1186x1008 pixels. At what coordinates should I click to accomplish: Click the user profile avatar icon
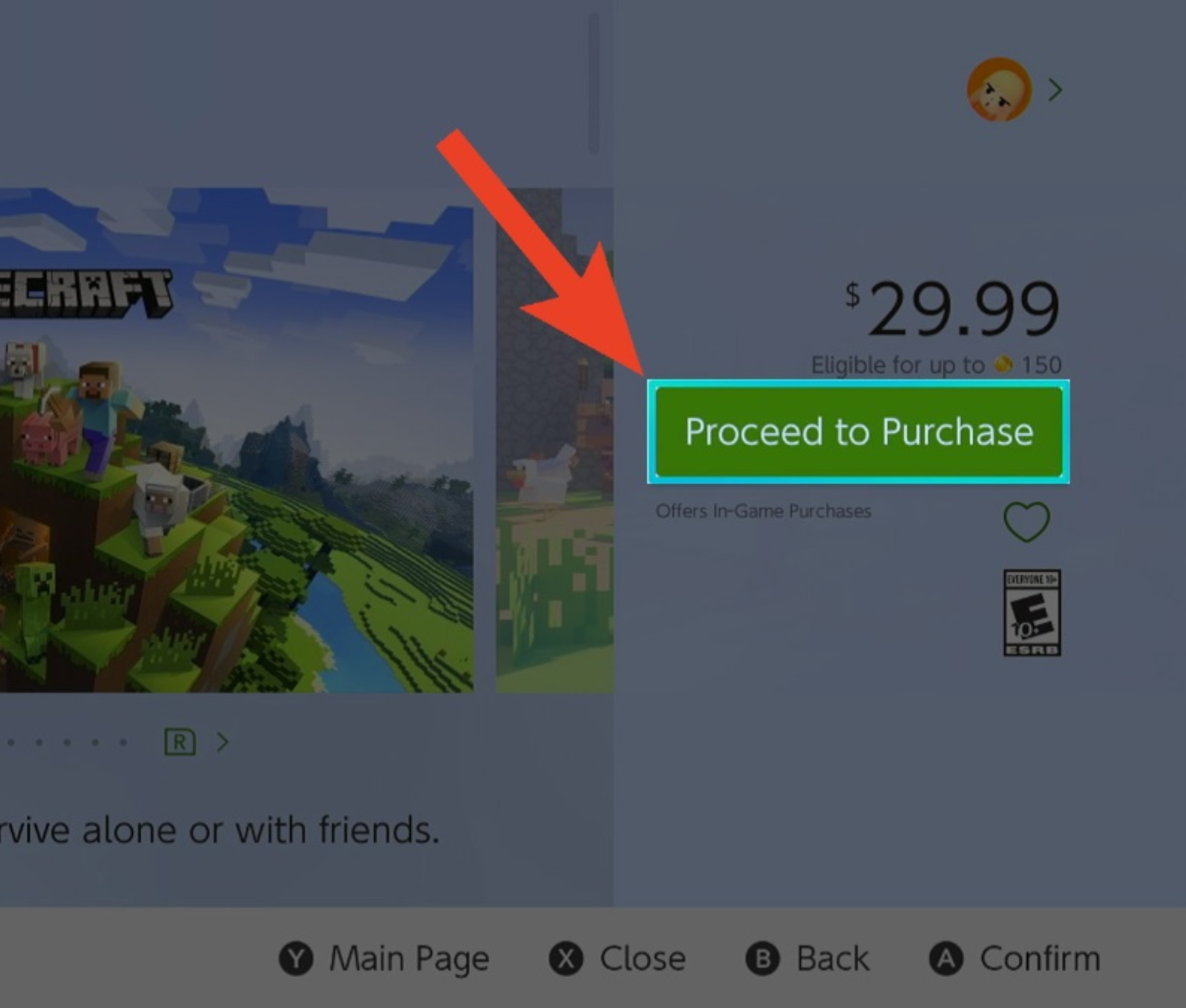pos(999,90)
